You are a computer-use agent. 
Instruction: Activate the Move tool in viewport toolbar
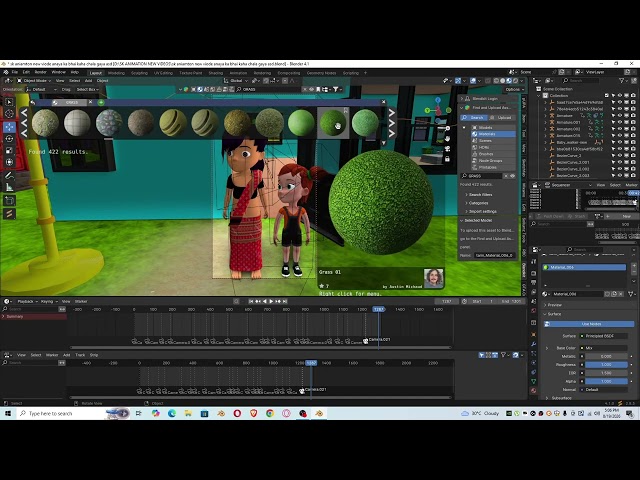tap(9, 127)
